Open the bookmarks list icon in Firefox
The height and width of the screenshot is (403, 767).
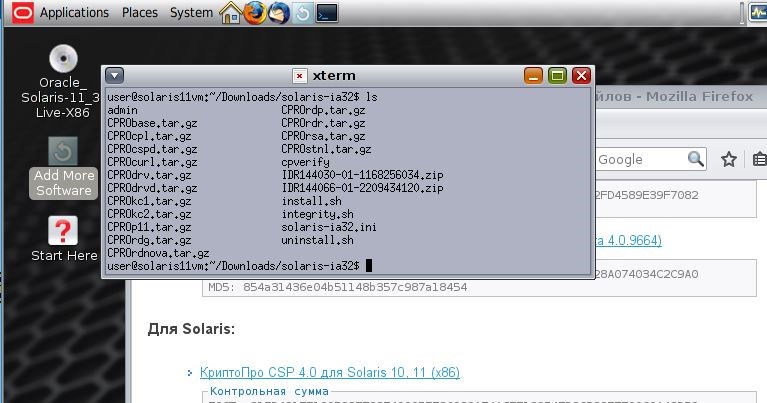click(760, 159)
